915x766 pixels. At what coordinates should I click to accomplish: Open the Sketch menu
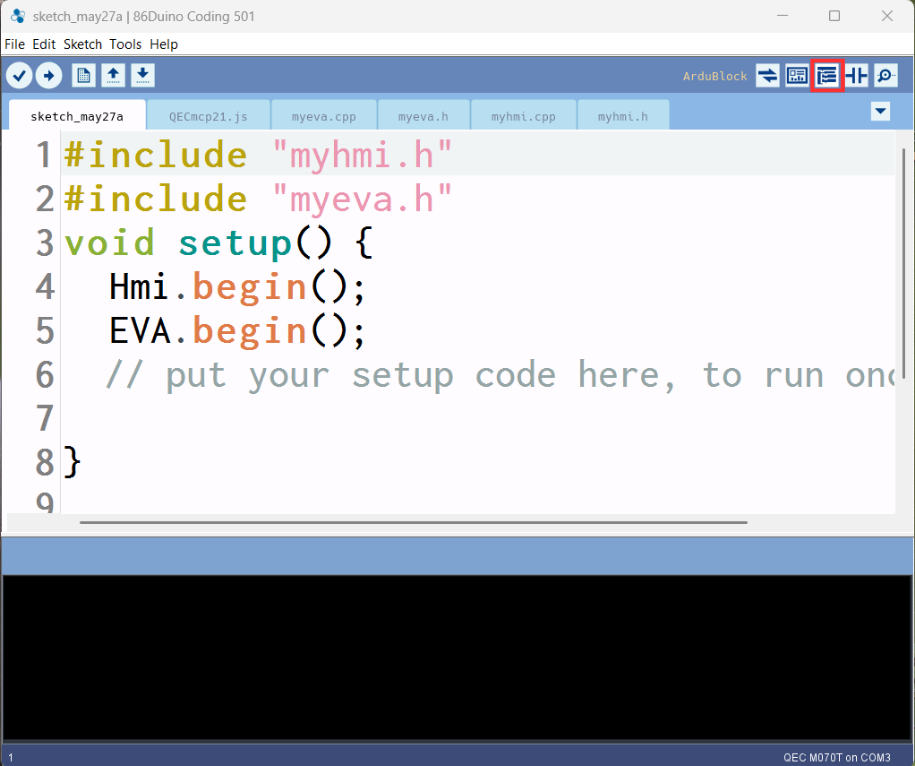point(82,44)
